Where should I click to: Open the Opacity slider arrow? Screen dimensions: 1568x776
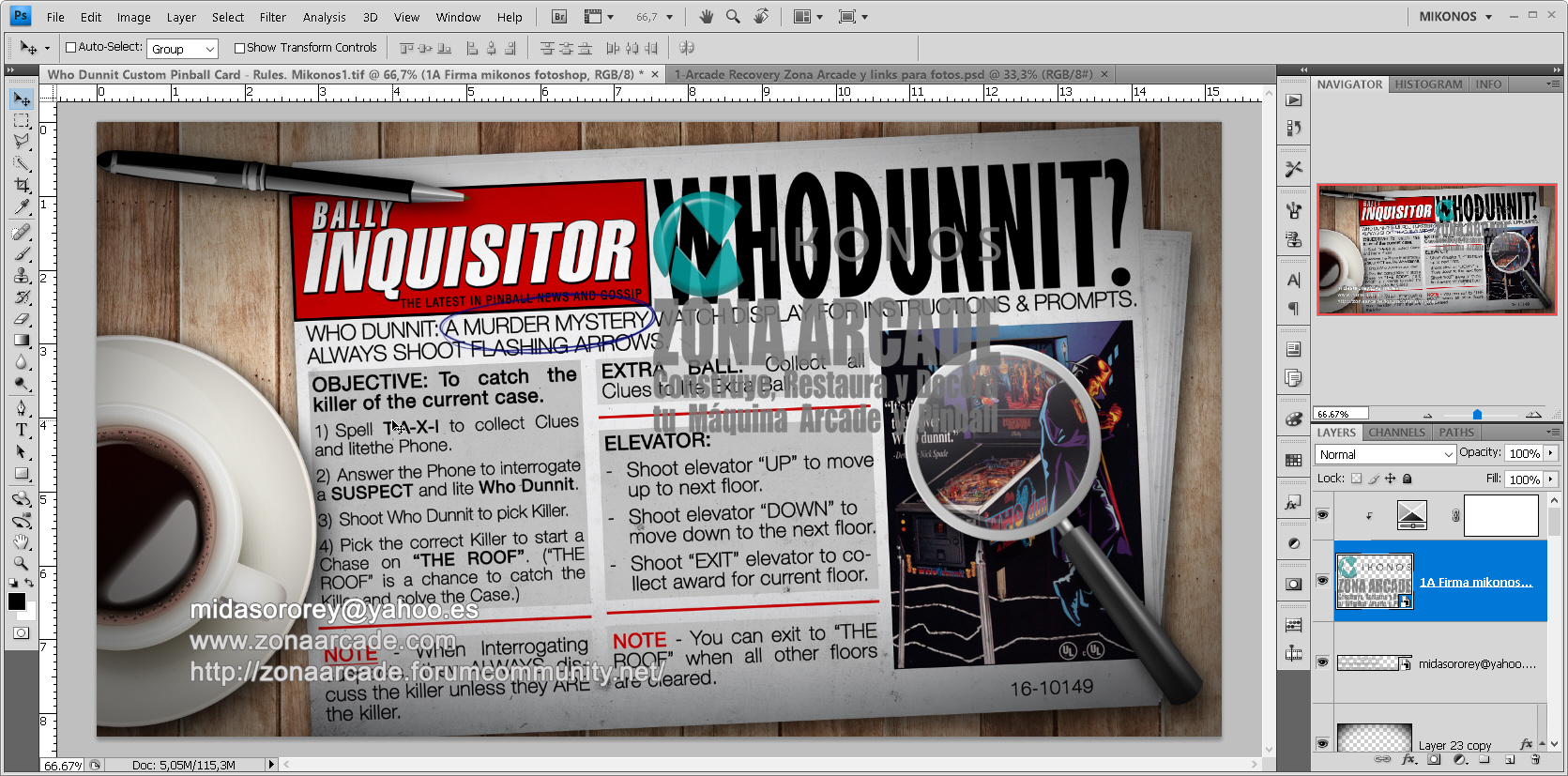click(x=1551, y=453)
